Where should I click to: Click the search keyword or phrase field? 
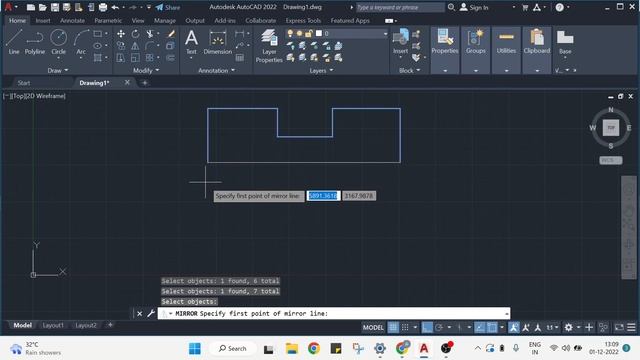tap(400, 7)
